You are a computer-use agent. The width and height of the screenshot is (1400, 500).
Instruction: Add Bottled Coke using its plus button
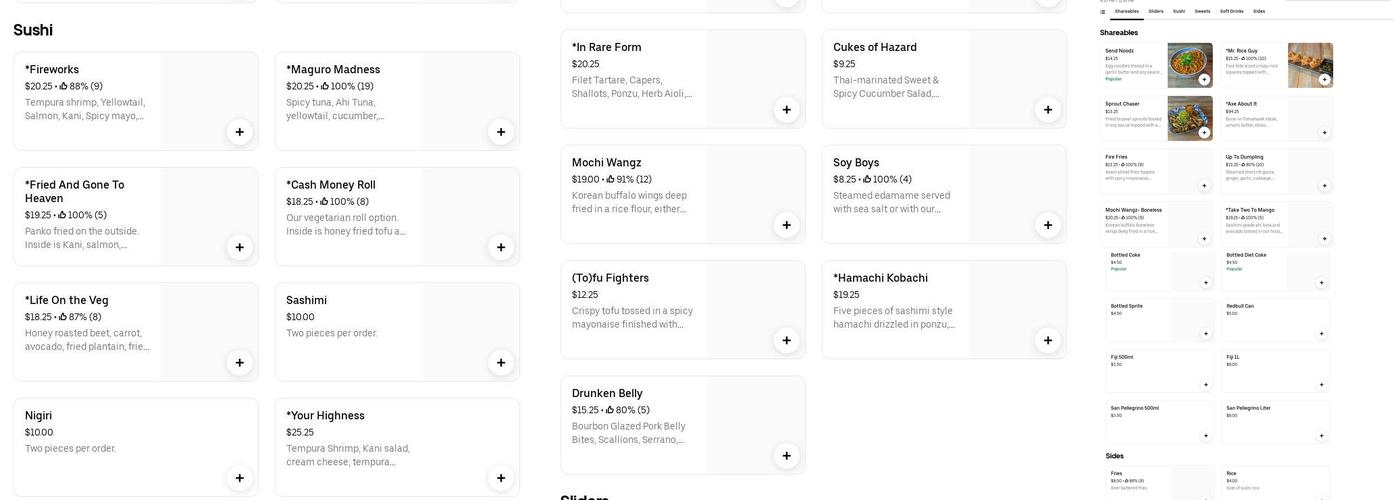click(x=1205, y=283)
